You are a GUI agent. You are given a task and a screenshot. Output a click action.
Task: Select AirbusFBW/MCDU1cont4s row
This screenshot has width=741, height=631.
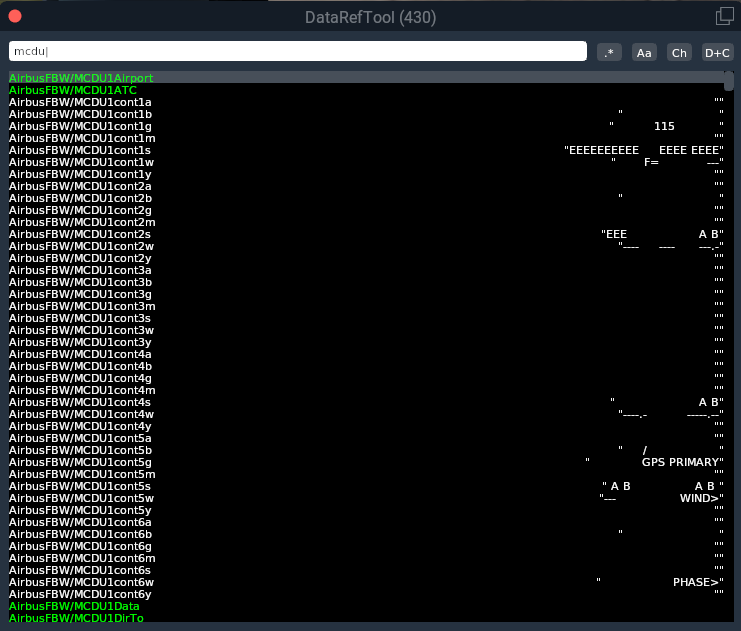click(x=366, y=402)
